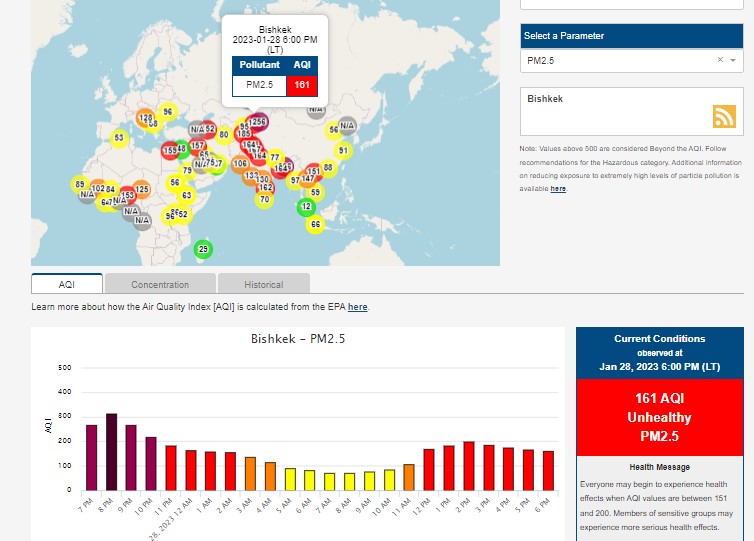The height and width of the screenshot is (541, 754).
Task: Select the yellow map marker labeled 53
Action: coord(119,138)
